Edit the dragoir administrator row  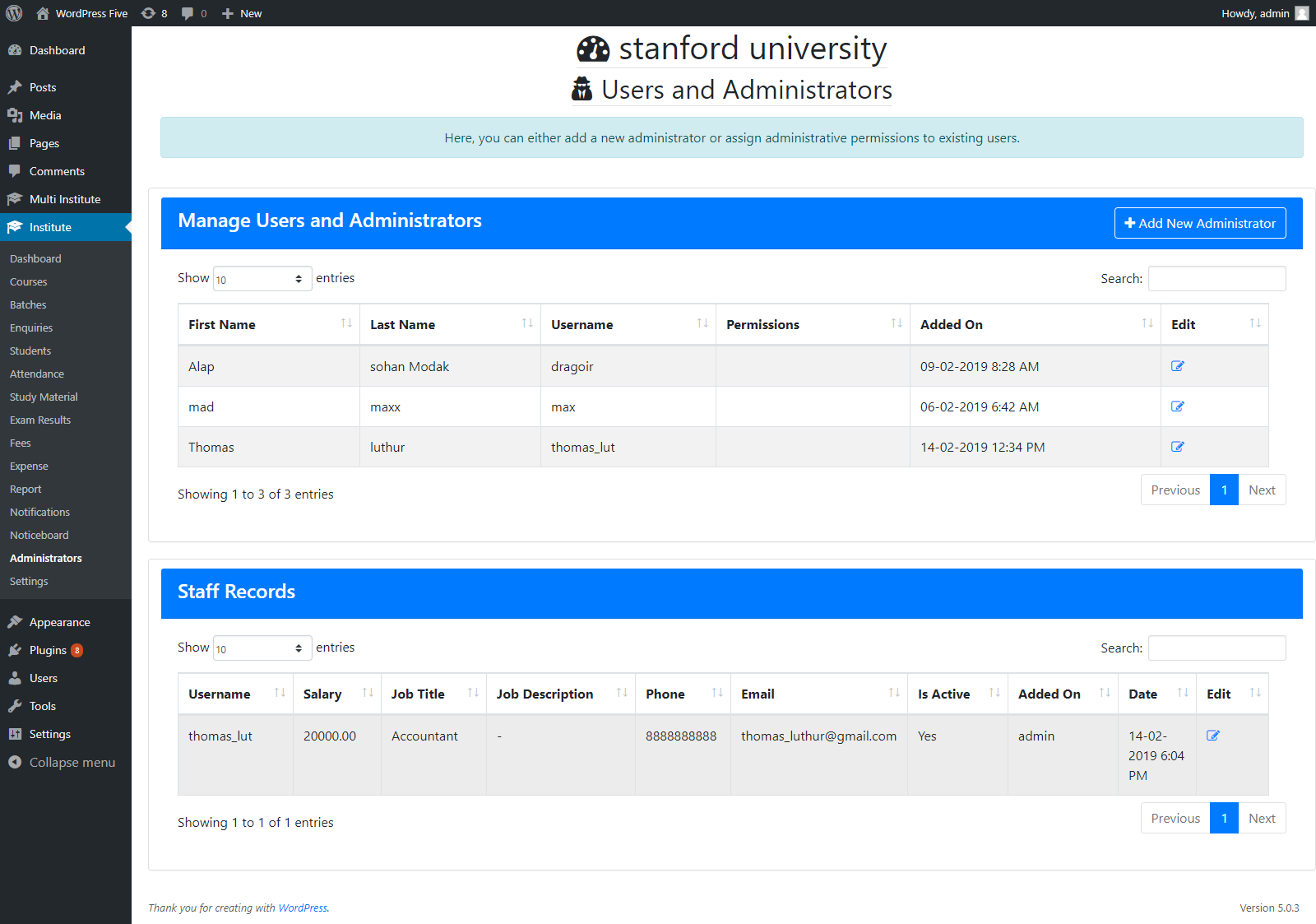tap(1178, 366)
